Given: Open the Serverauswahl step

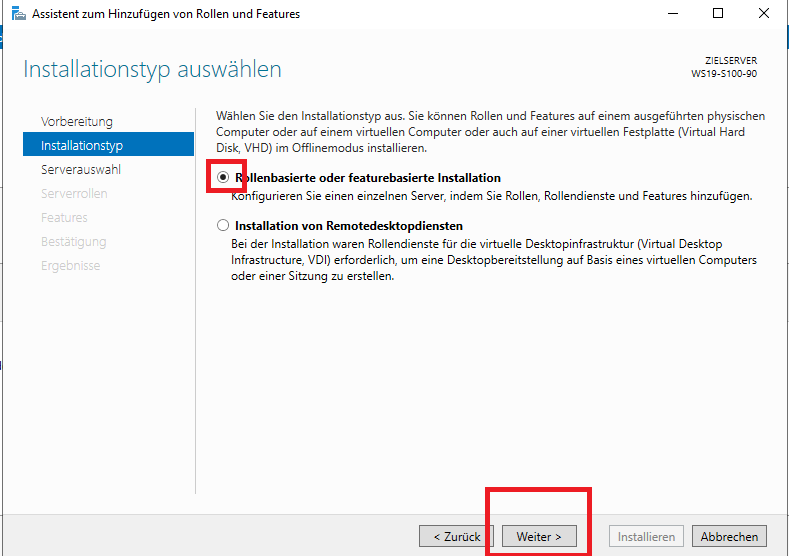Looking at the screenshot, I should click(x=81, y=170).
